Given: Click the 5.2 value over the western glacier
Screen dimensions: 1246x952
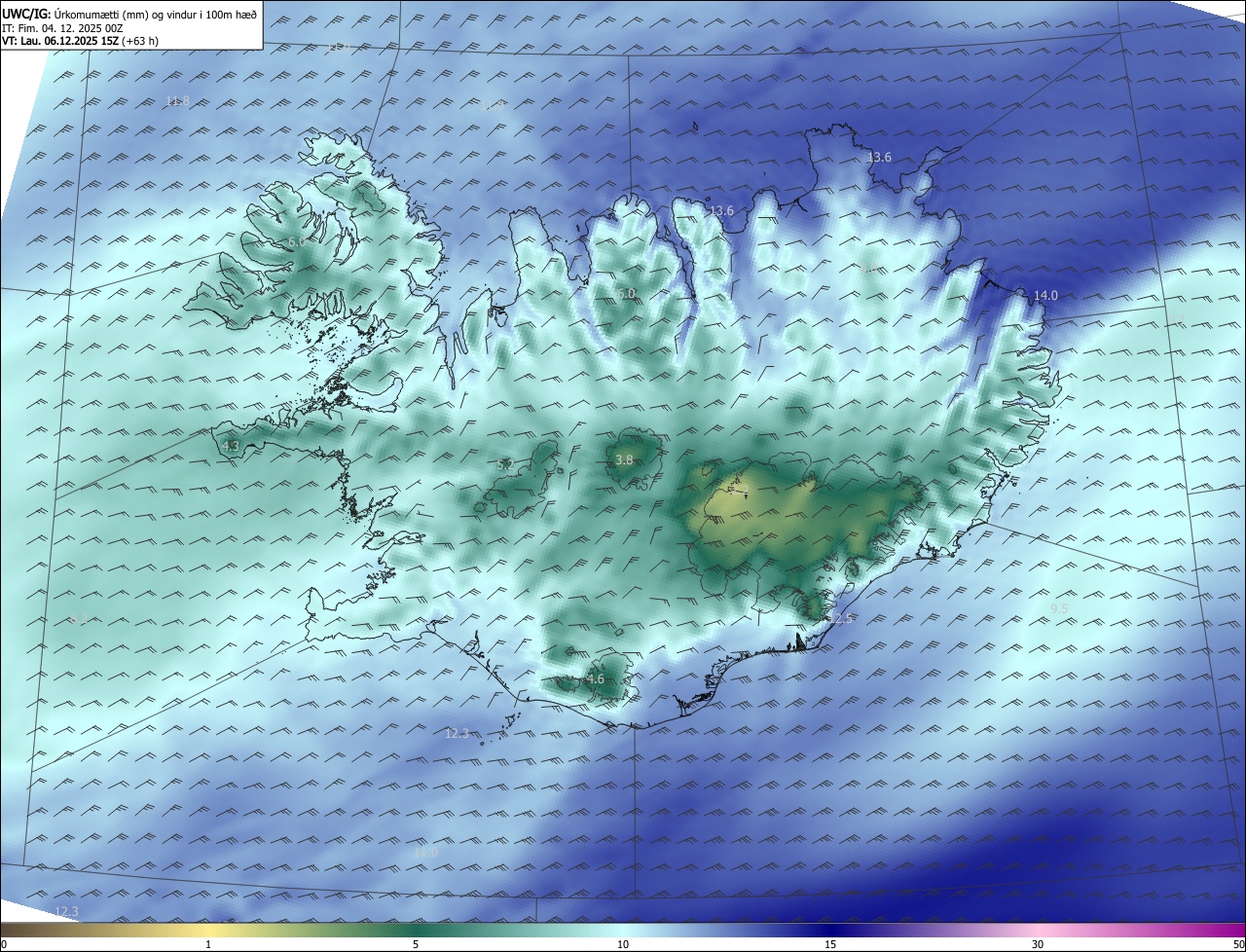Looking at the screenshot, I should 505,465.
